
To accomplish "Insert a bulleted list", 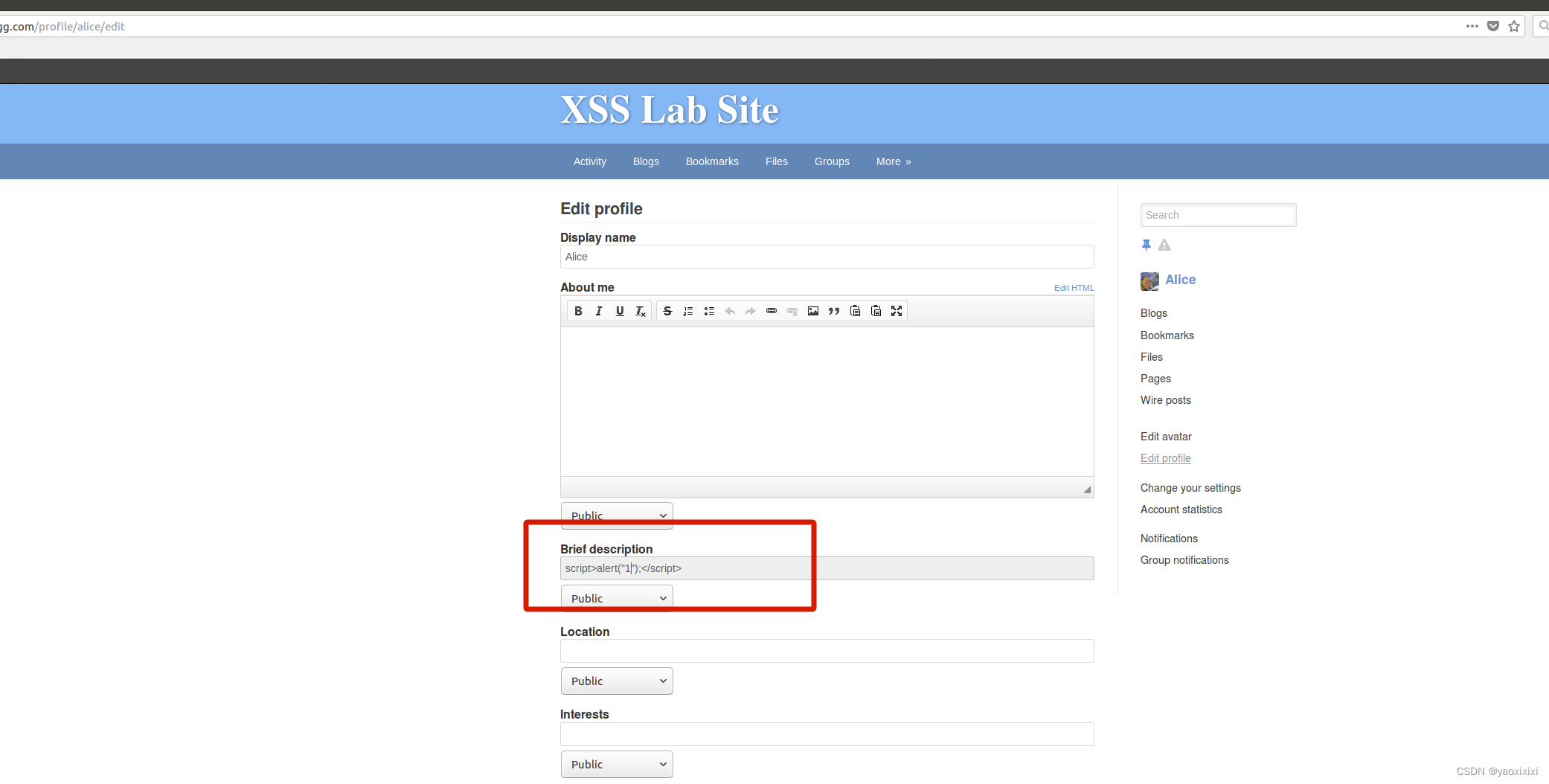I will [709, 311].
